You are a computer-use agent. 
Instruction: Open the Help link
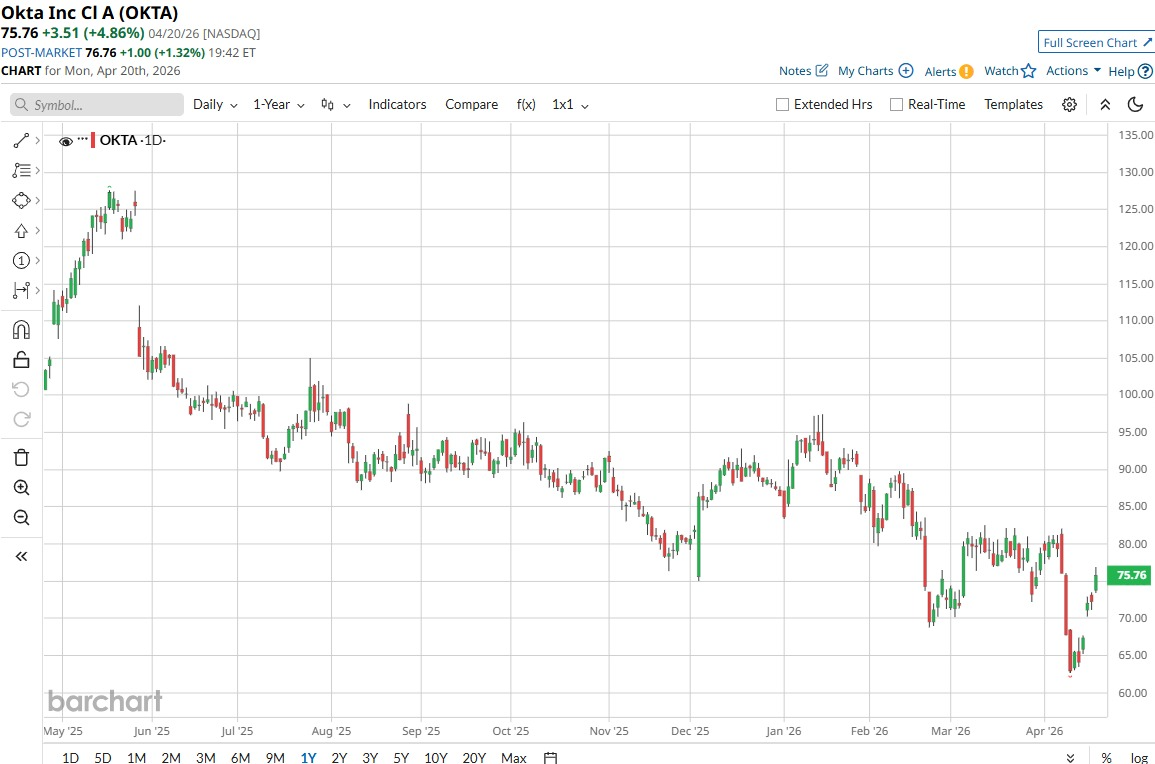click(1130, 71)
